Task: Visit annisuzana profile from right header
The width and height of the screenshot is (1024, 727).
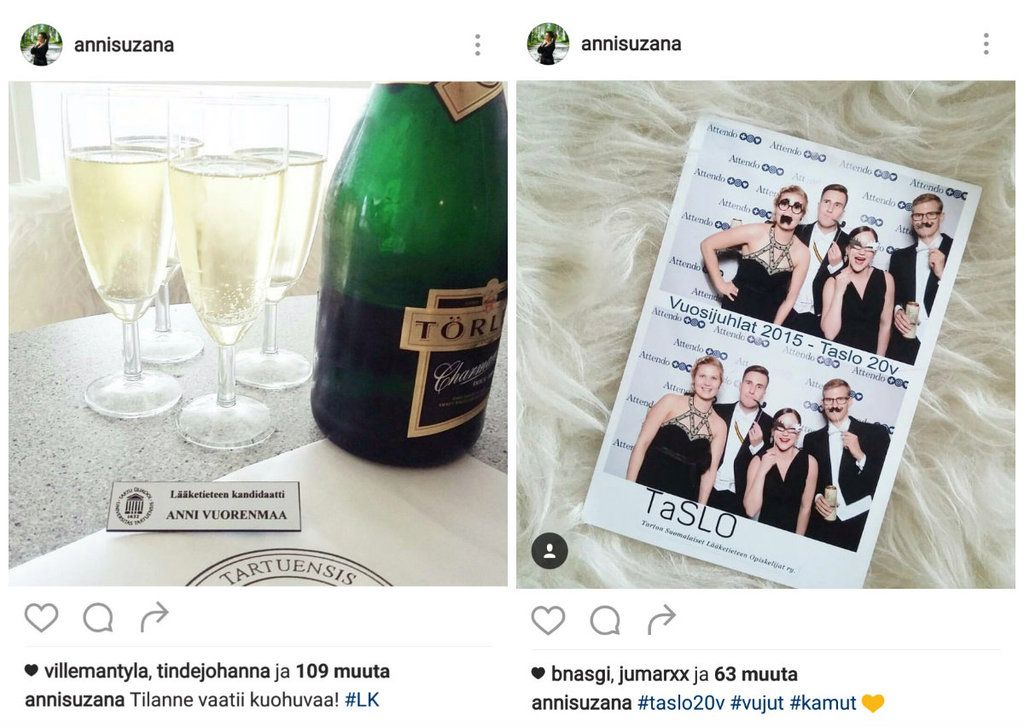Action: pyautogui.click(x=631, y=44)
